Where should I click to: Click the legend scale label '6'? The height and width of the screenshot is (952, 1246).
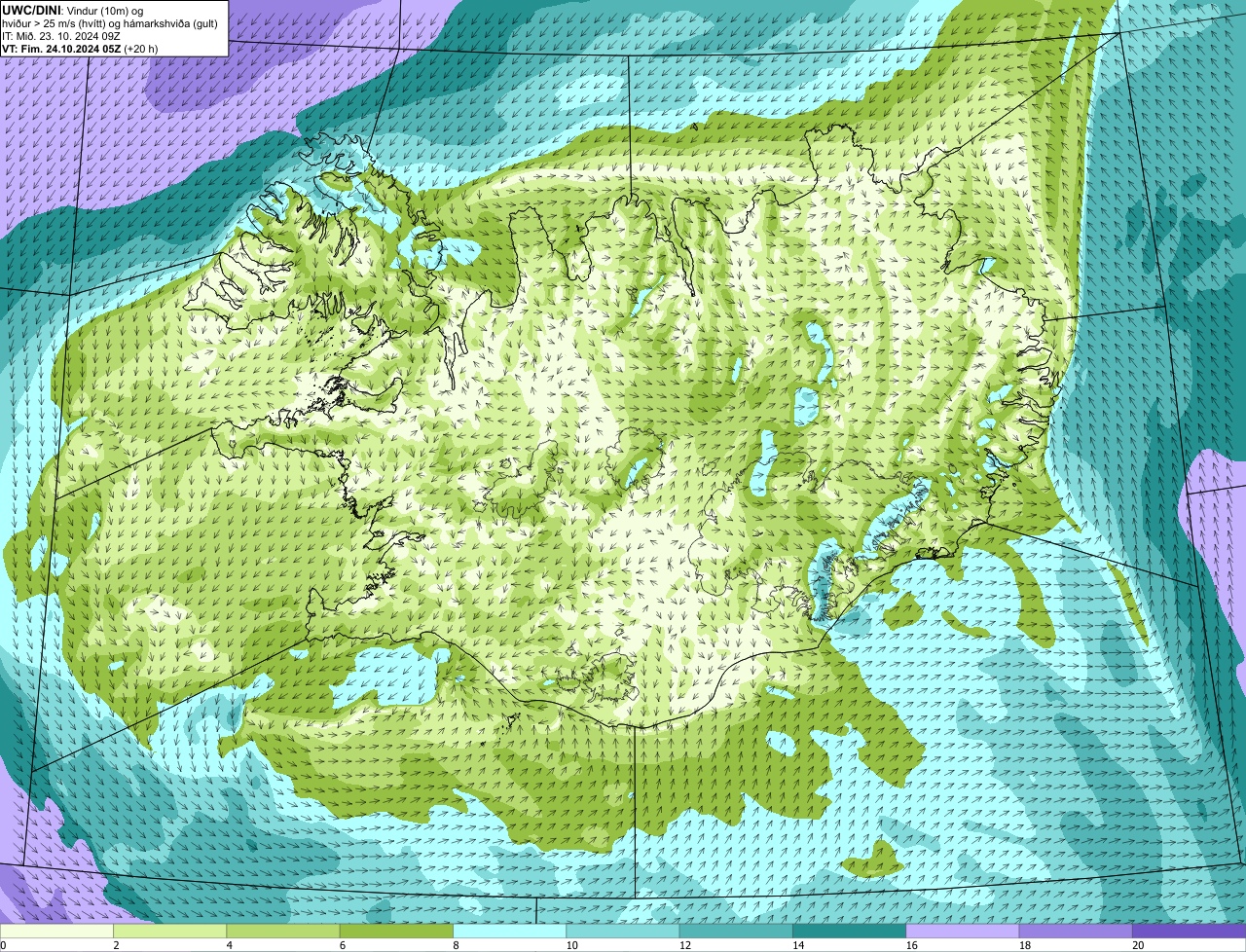pos(343,944)
